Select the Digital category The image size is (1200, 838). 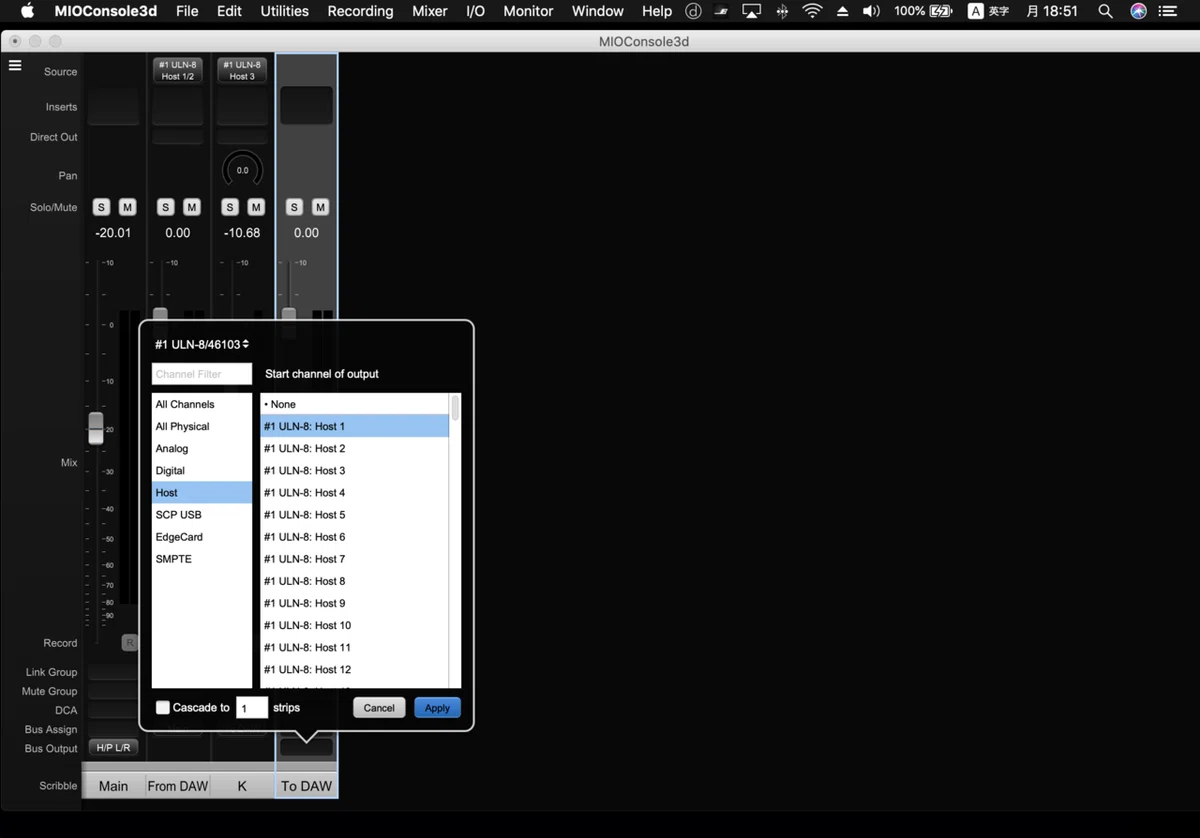202,470
